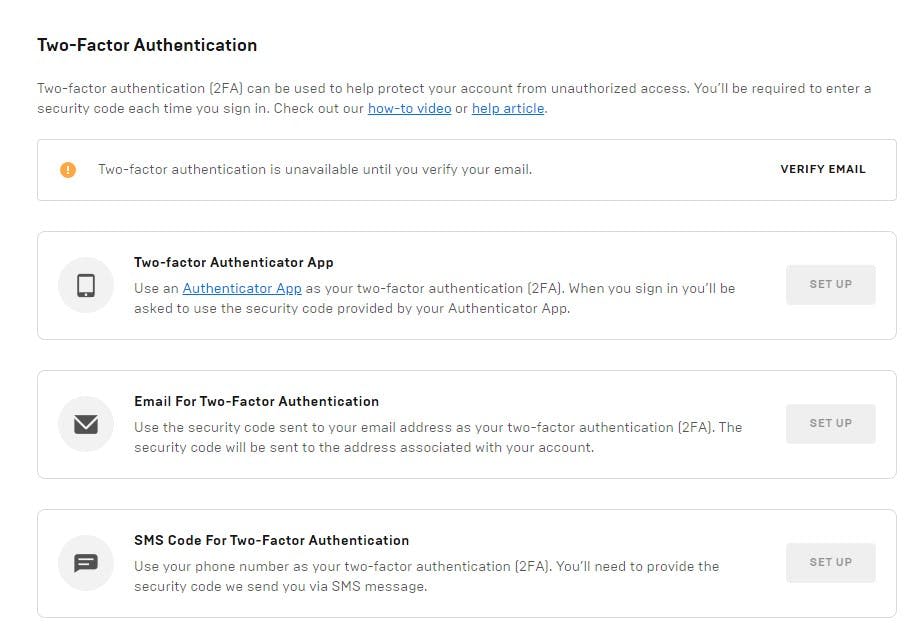Click the chat bubble icon on SMS card
This screenshot has width=918, height=641.
click(x=85, y=562)
